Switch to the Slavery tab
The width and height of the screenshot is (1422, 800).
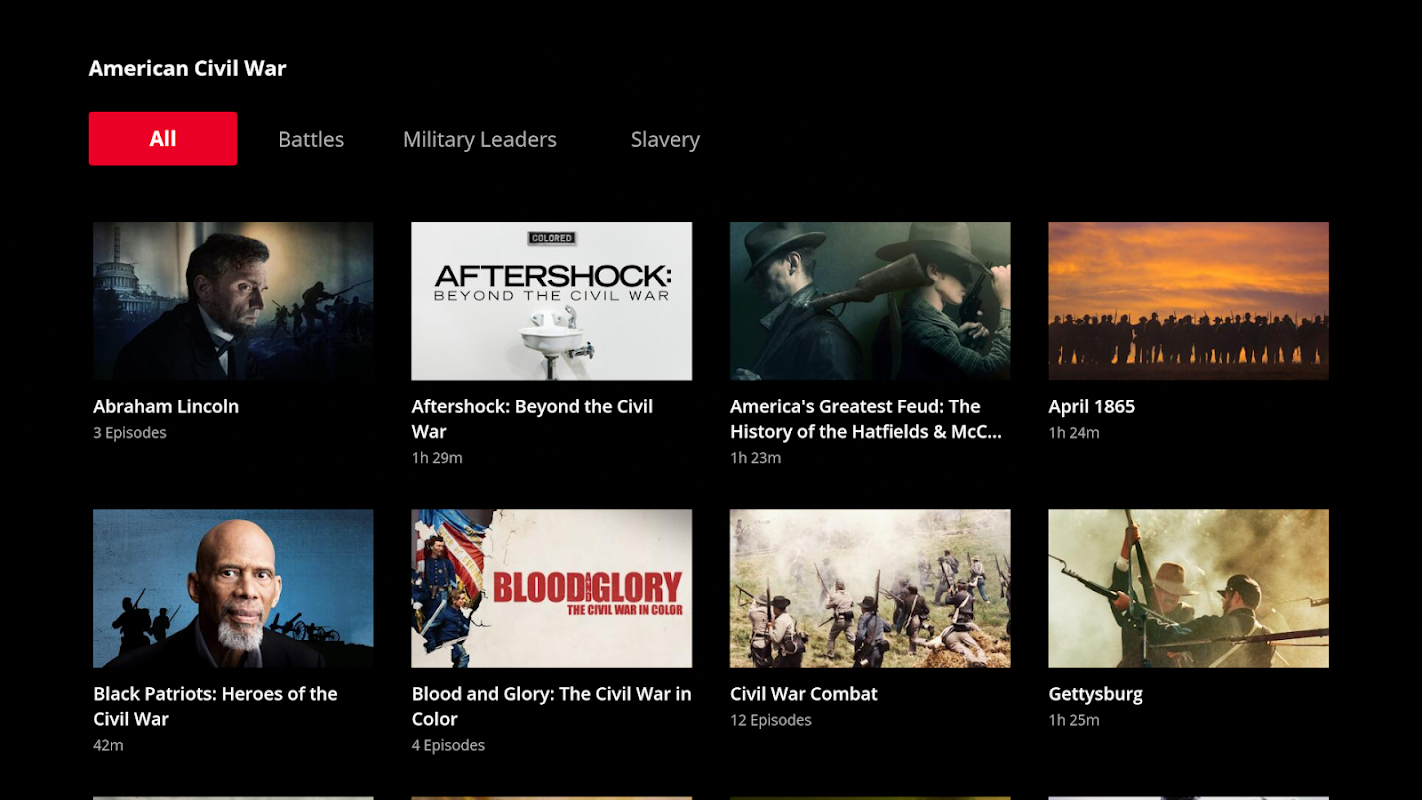665,139
